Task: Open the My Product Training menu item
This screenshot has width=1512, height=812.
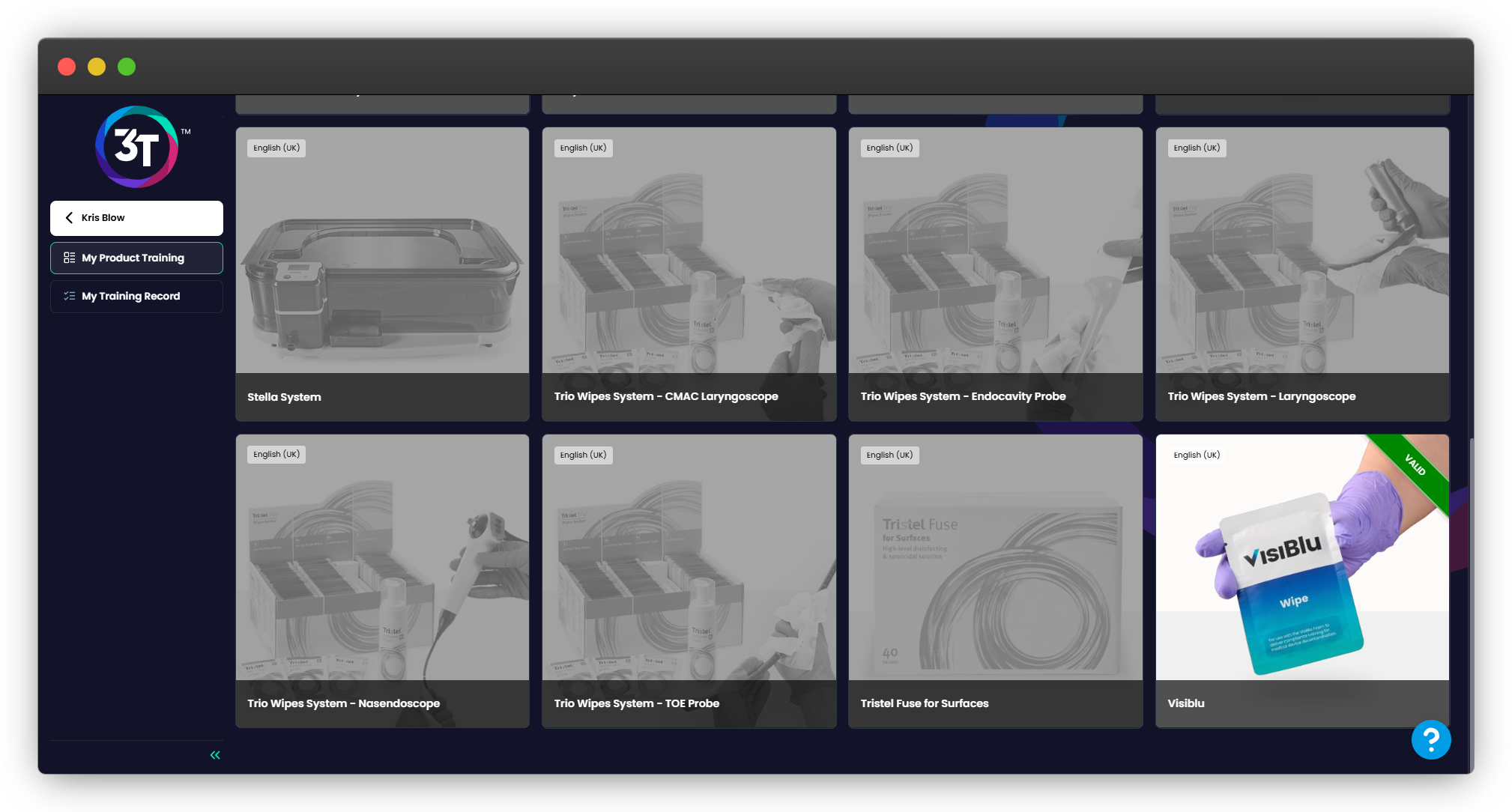Action: (x=136, y=258)
